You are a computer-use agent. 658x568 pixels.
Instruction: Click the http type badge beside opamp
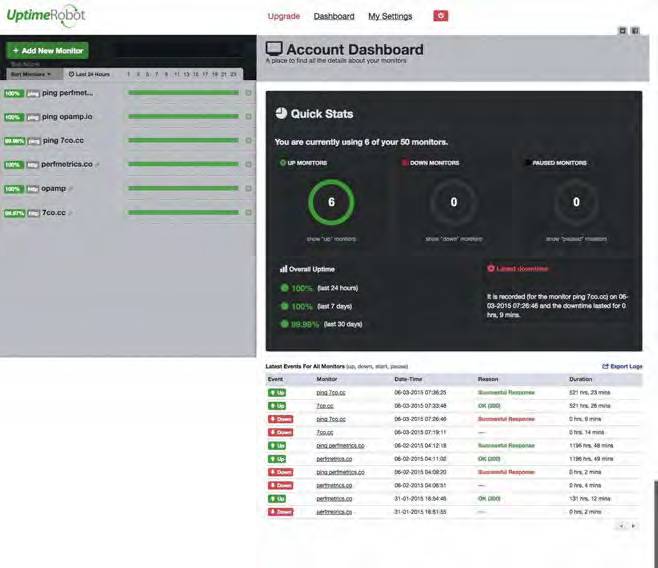point(33,189)
